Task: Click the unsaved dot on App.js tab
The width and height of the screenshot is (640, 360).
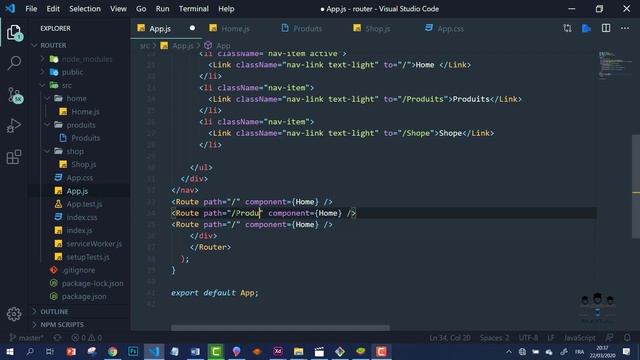Action: coord(192,28)
